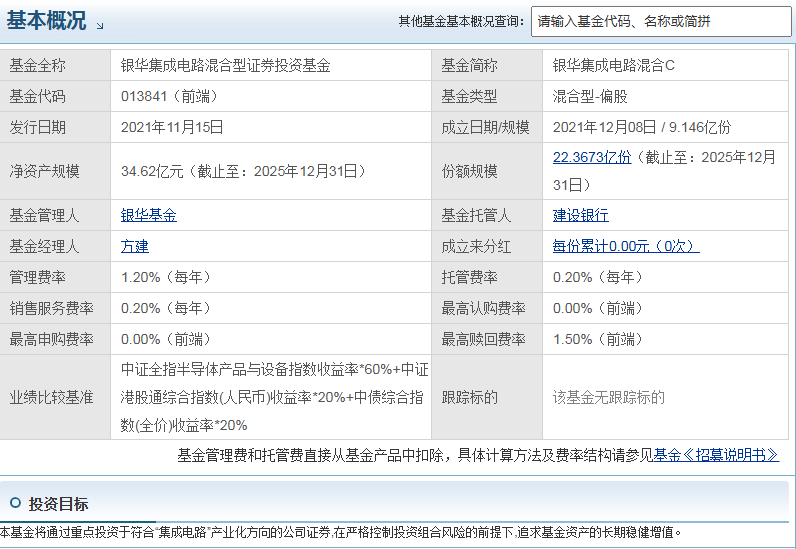Select max subscription fee 0.00%（前端） beside 最高认购费率

599,308
